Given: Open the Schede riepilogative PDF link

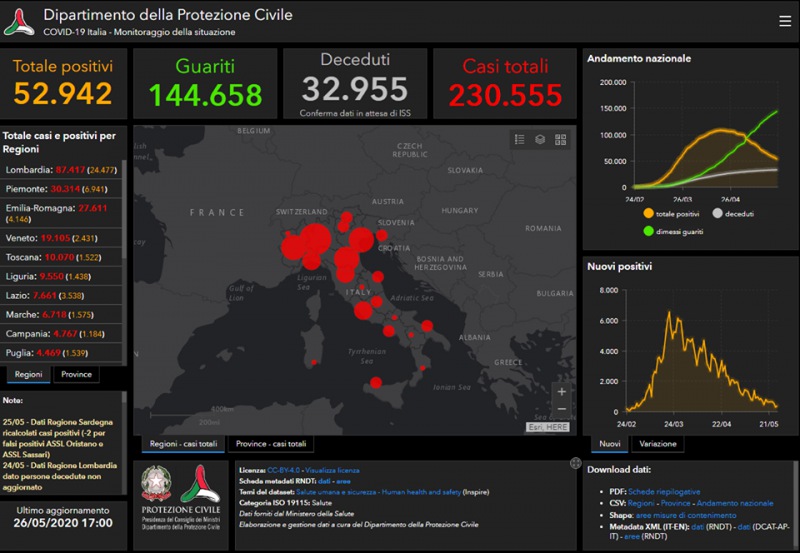Looking at the screenshot, I should coord(664,492).
